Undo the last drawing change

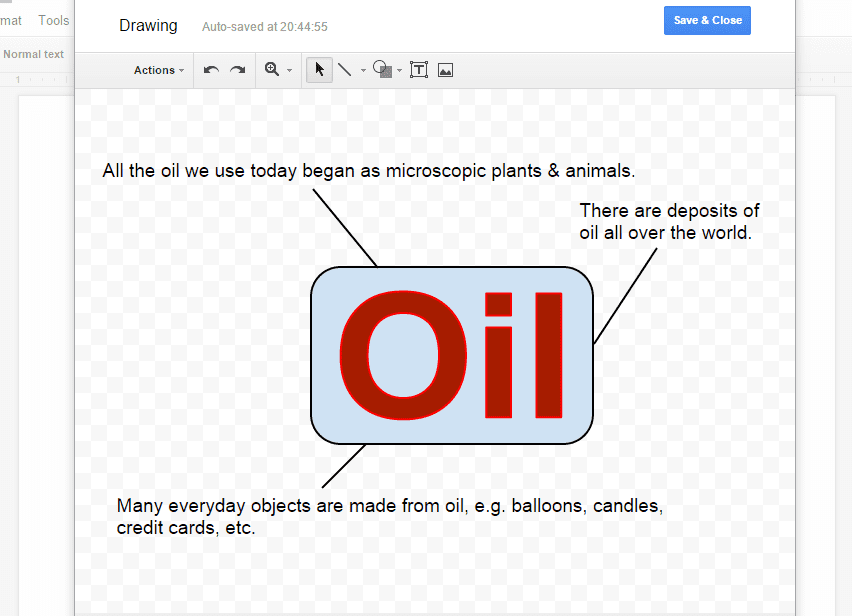click(211, 70)
